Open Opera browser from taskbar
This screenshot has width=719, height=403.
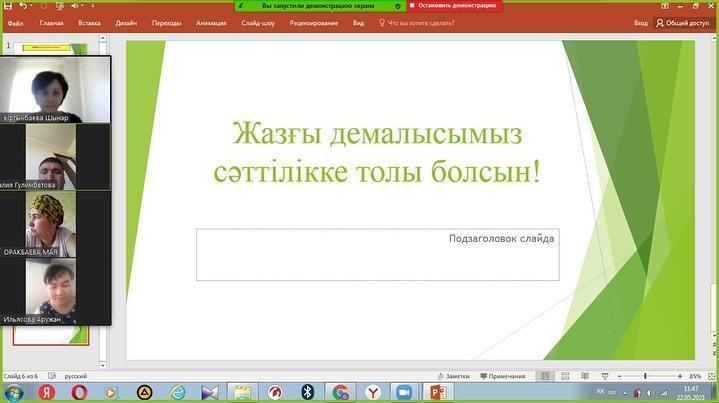[x=79, y=392]
